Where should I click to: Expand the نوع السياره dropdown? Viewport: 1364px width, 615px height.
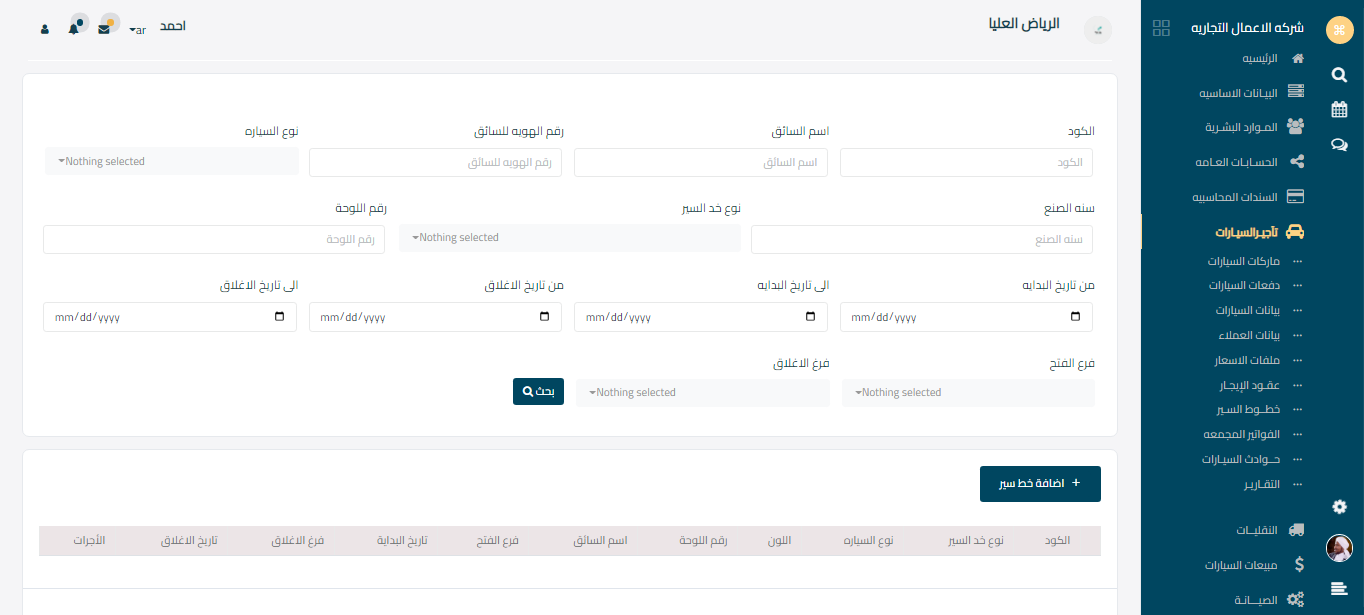click(x=172, y=162)
